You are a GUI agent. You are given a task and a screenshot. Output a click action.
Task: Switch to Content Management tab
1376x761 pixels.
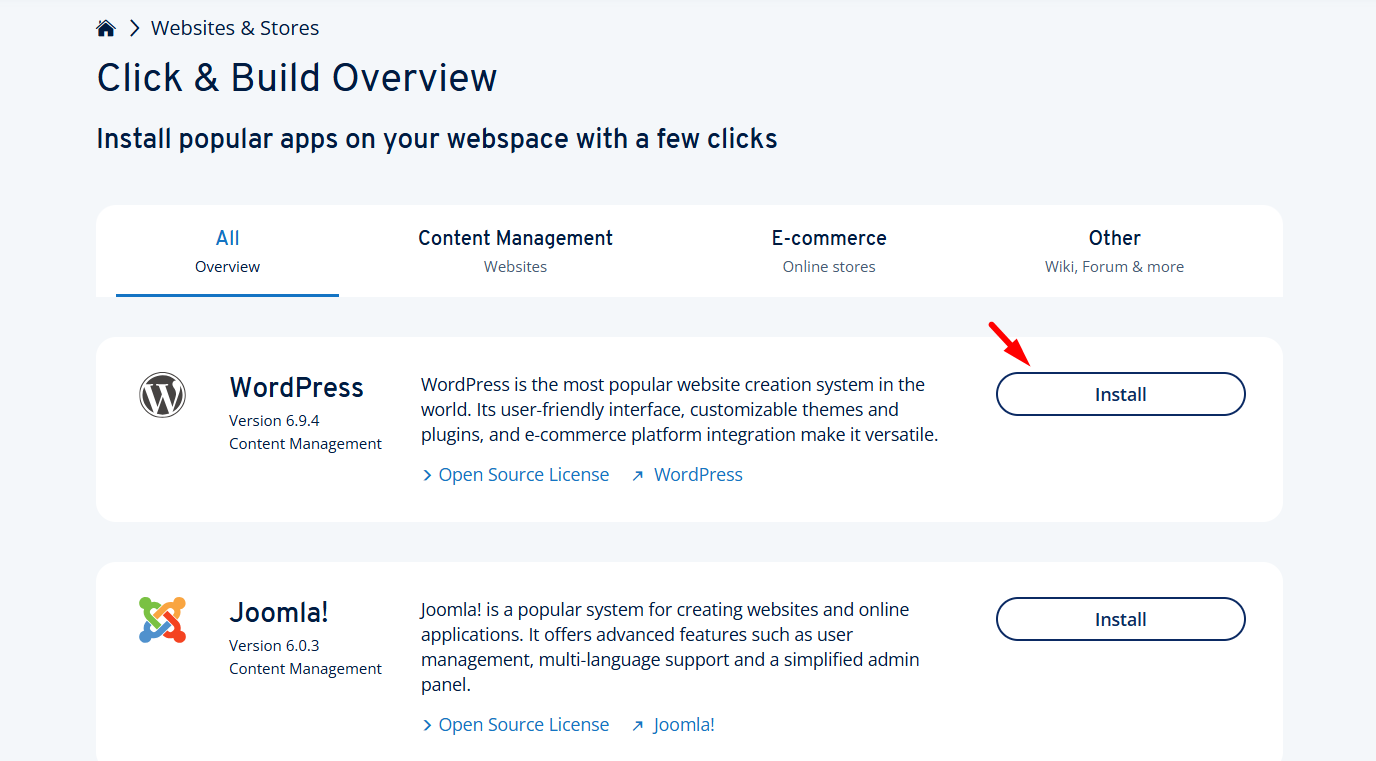pos(515,251)
